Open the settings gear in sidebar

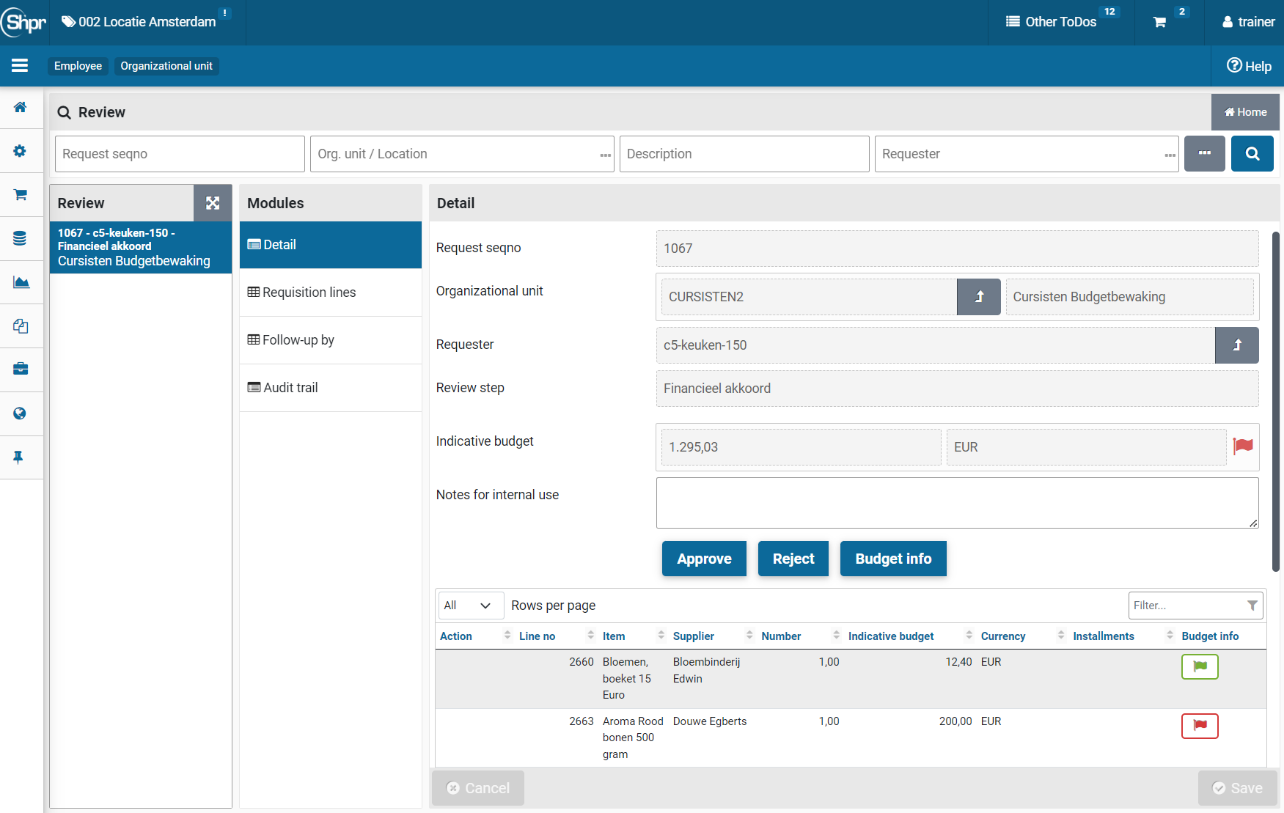20,151
